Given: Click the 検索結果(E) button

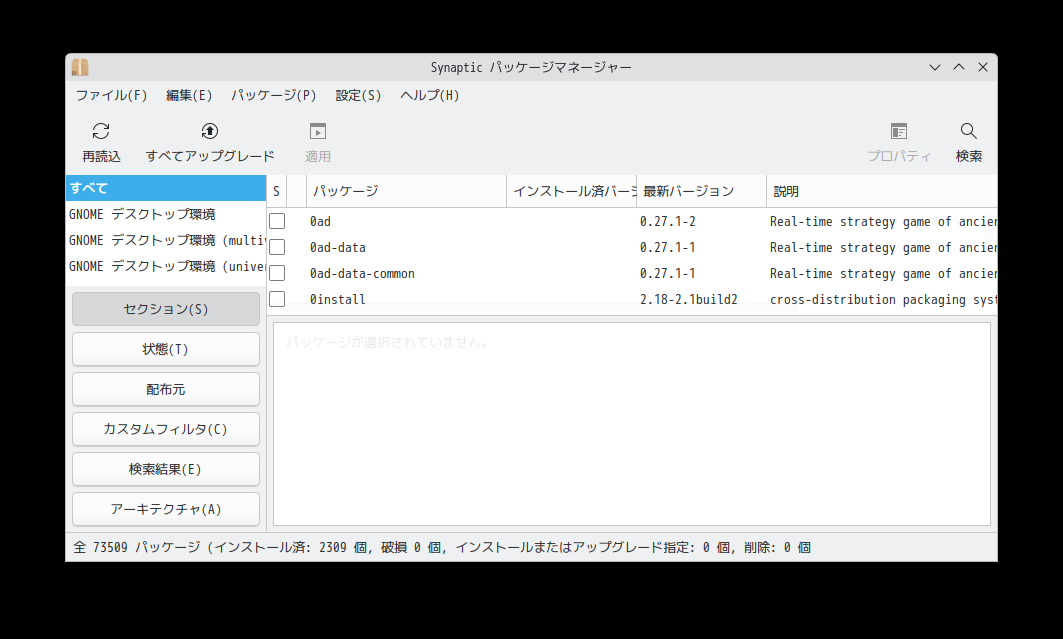Looking at the screenshot, I should pyautogui.click(x=166, y=469).
